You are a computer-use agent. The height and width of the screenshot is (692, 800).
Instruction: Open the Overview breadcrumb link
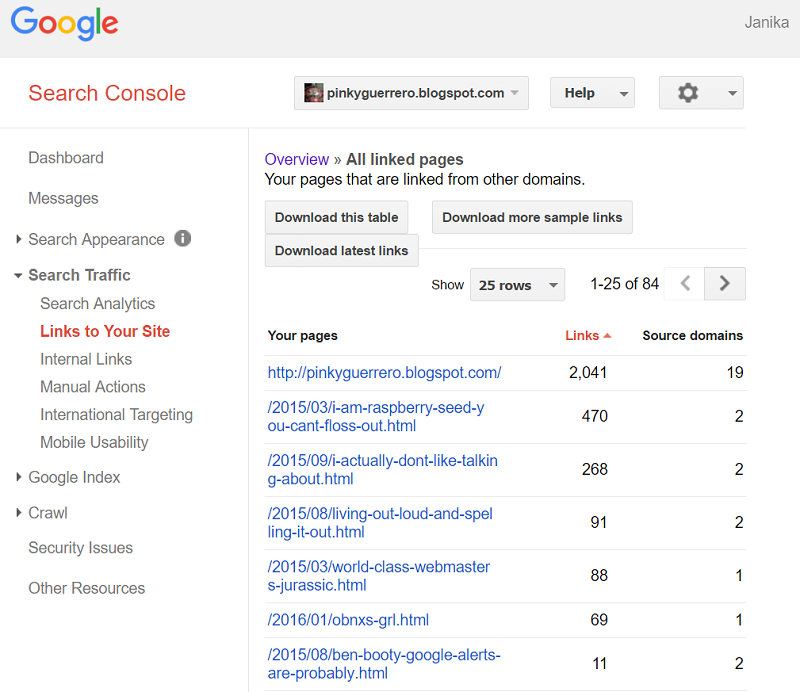click(297, 159)
